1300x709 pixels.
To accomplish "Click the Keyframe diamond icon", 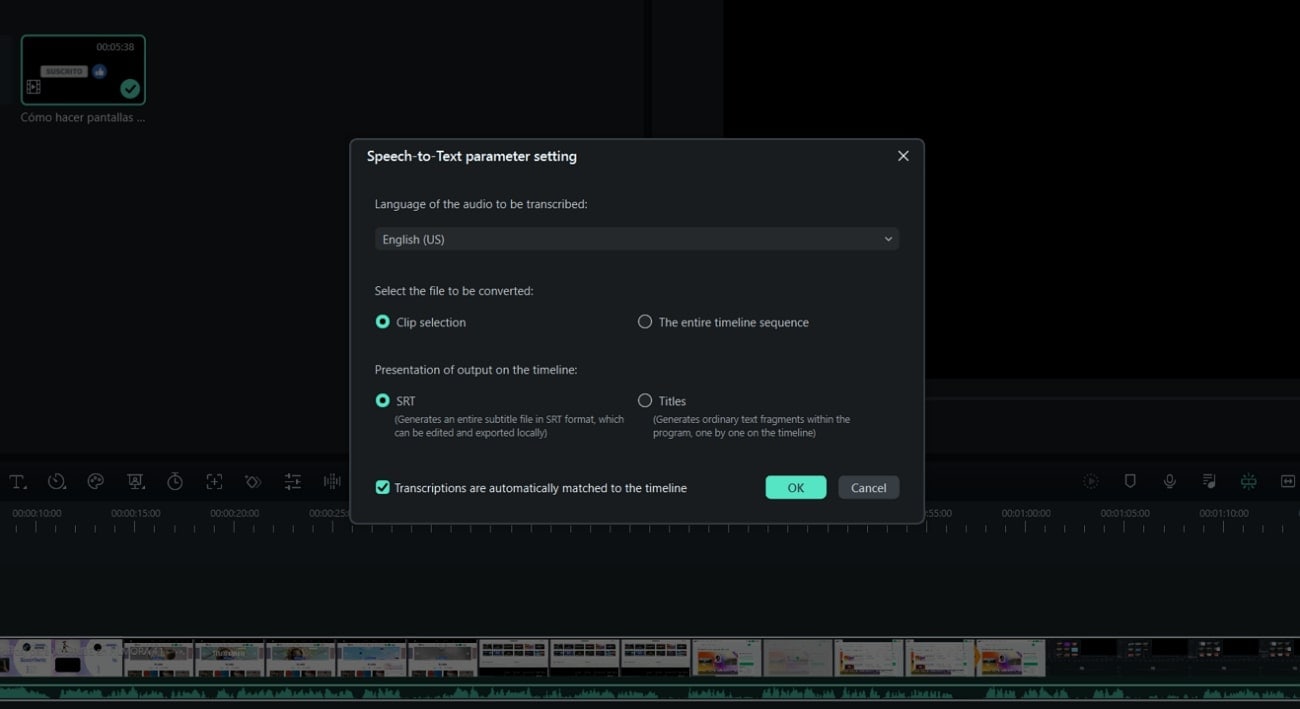I will tap(253, 482).
